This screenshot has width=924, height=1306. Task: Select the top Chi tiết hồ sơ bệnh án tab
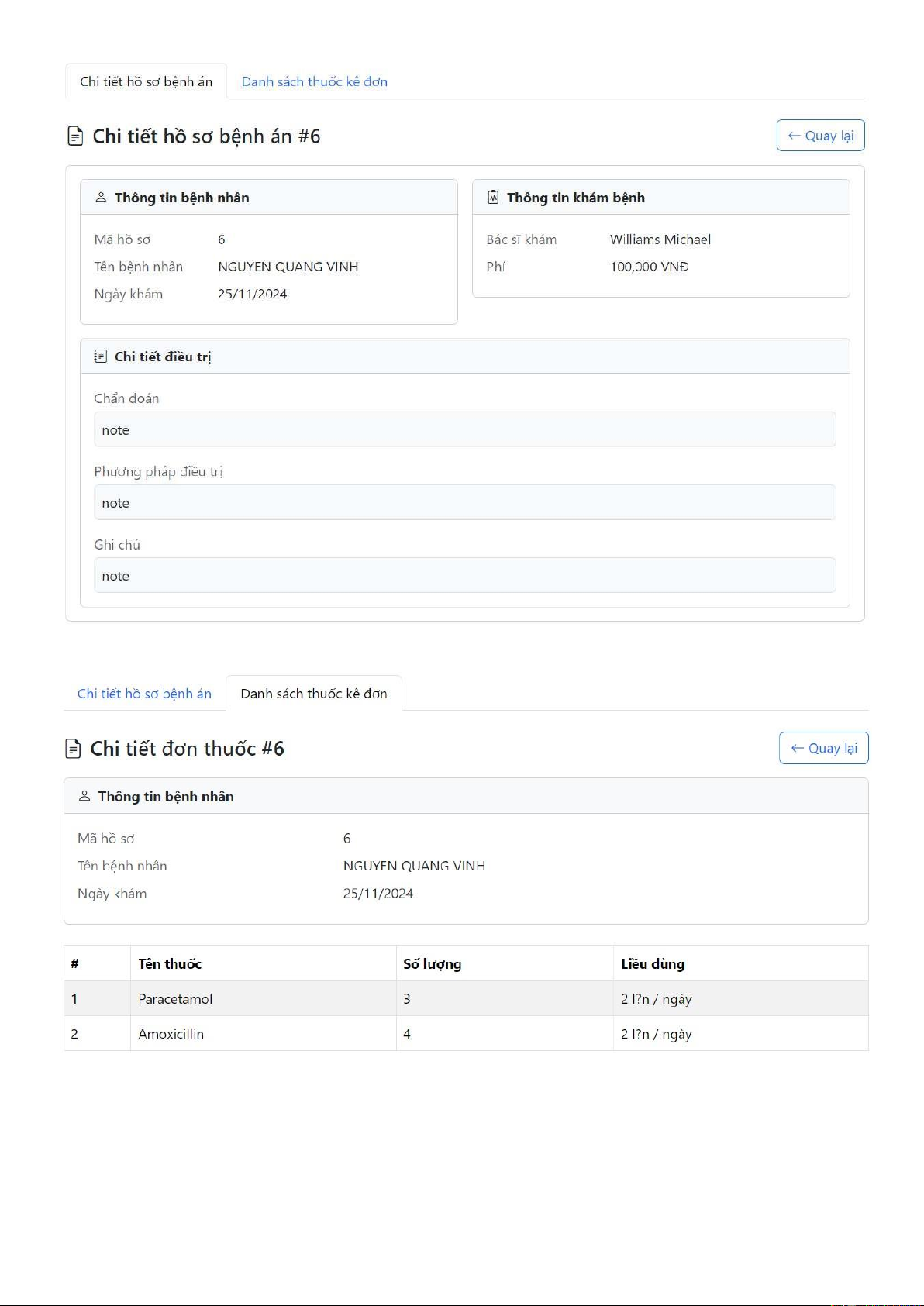coord(146,81)
